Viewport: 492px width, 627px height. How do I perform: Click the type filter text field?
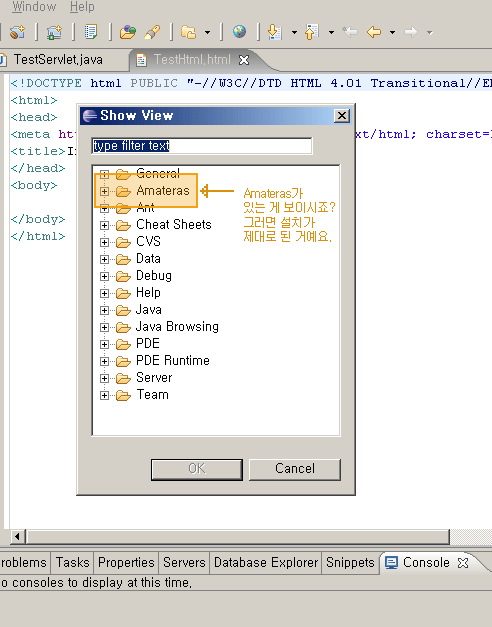[202, 146]
